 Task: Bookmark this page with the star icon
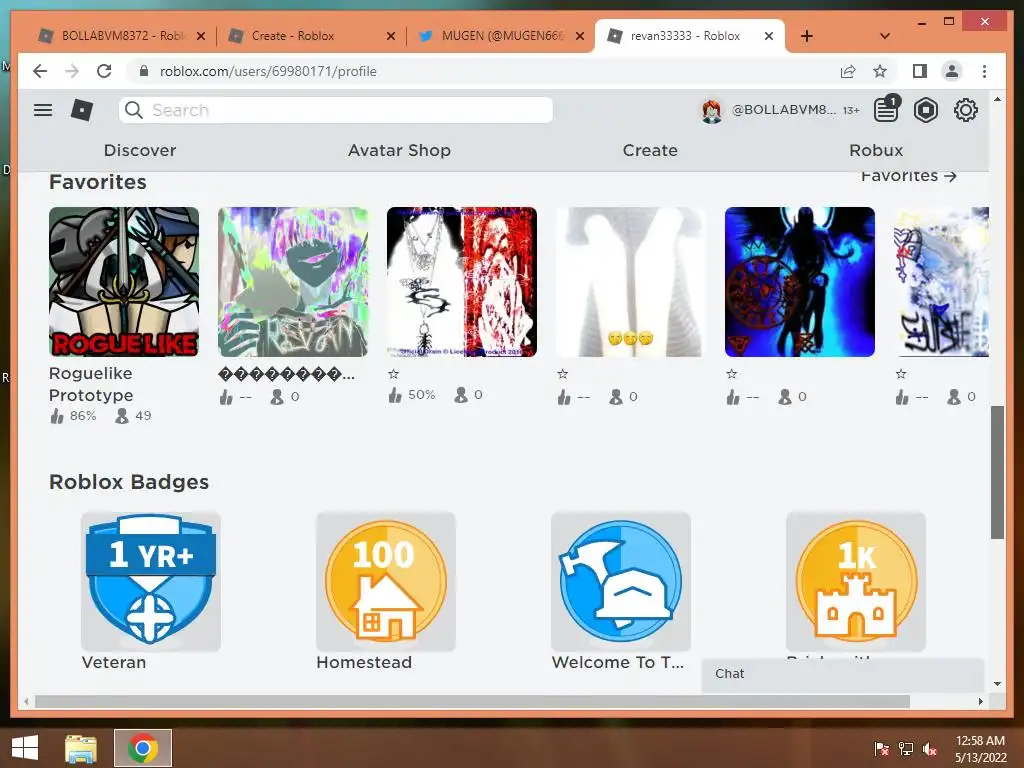880,71
